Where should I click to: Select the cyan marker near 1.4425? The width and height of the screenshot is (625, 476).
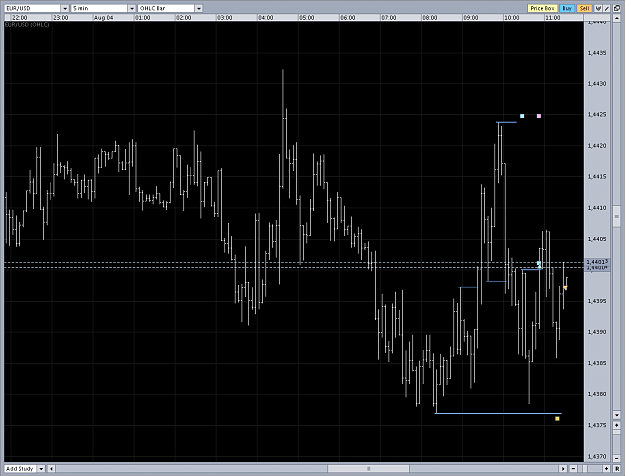click(x=522, y=116)
